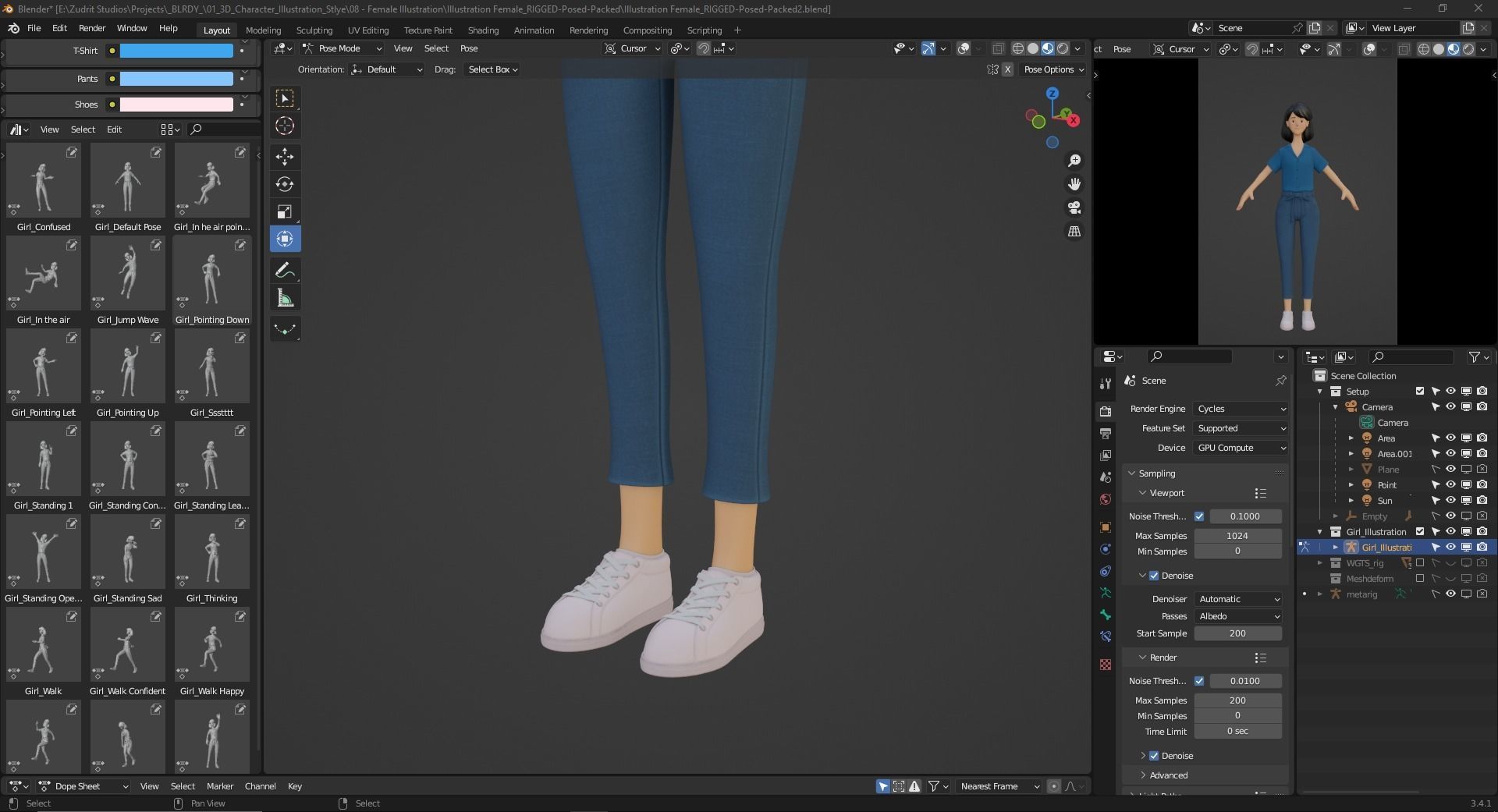Image resolution: width=1498 pixels, height=812 pixels.
Task: Open the Feature Set dropdown
Action: click(x=1241, y=428)
